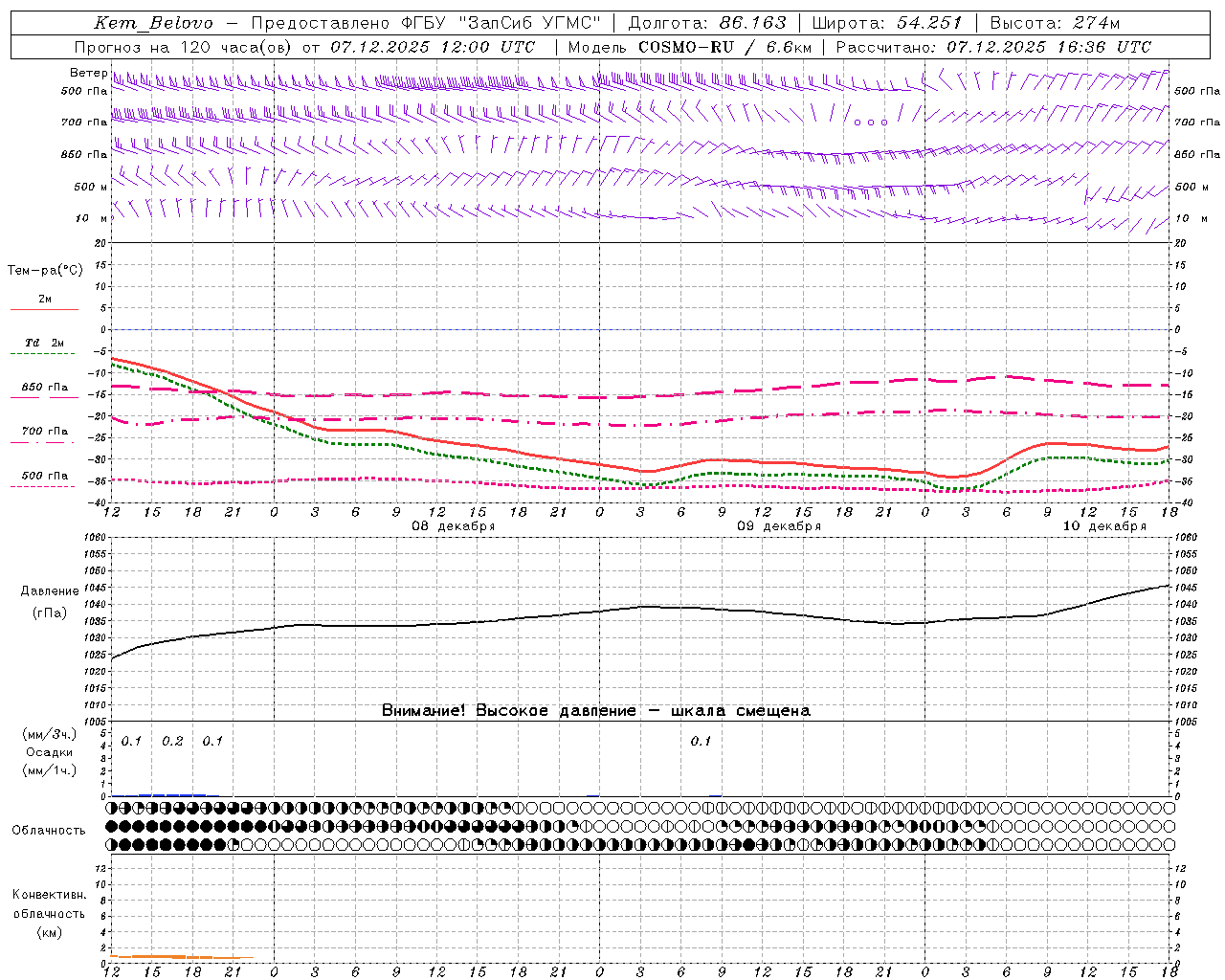Click the "Конвективн." convective label

[50, 895]
